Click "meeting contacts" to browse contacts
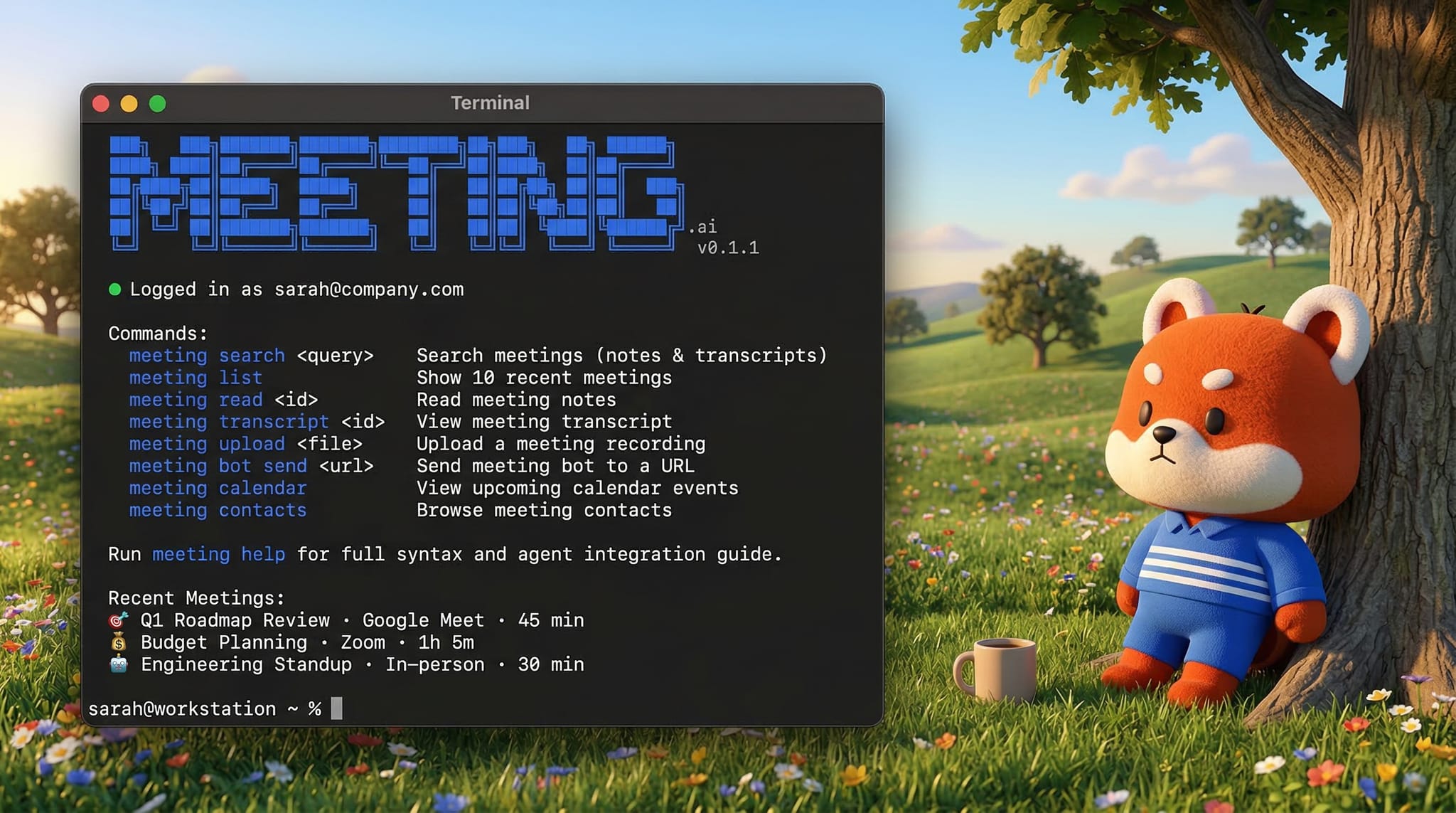The height and width of the screenshot is (813, 1456). click(x=218, y=510)
